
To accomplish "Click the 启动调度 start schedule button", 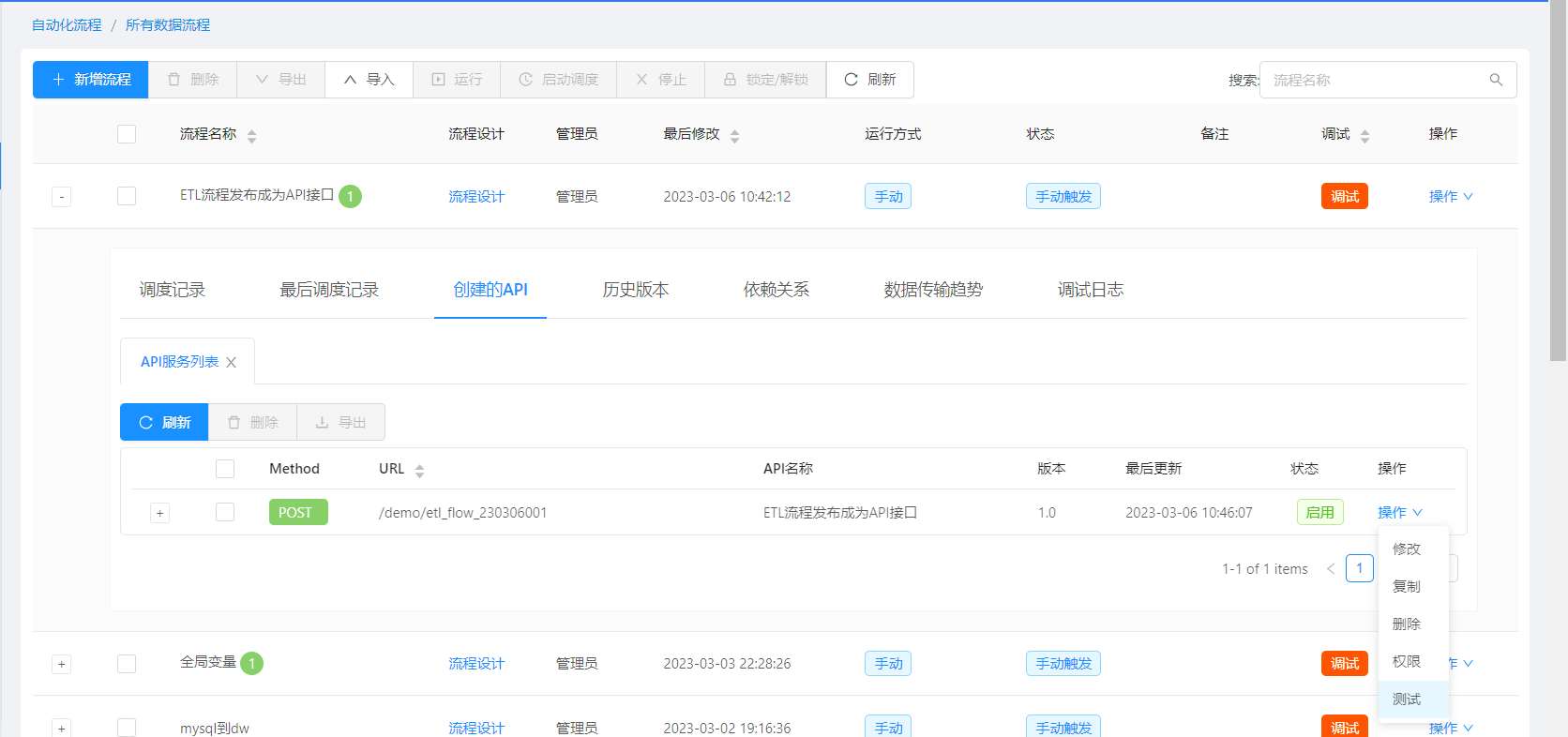I will coord(558,80).
